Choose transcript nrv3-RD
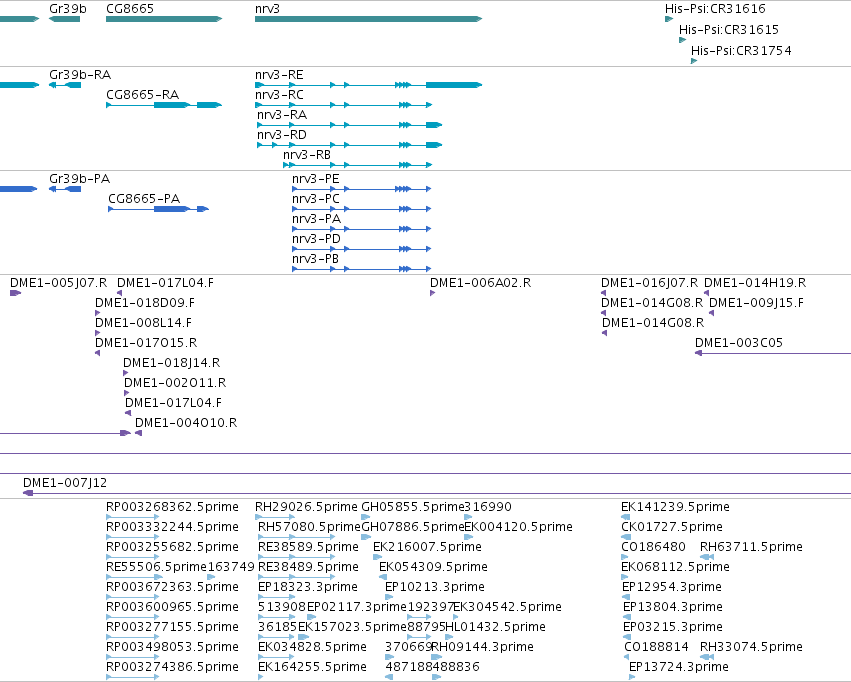 point(282,135)
